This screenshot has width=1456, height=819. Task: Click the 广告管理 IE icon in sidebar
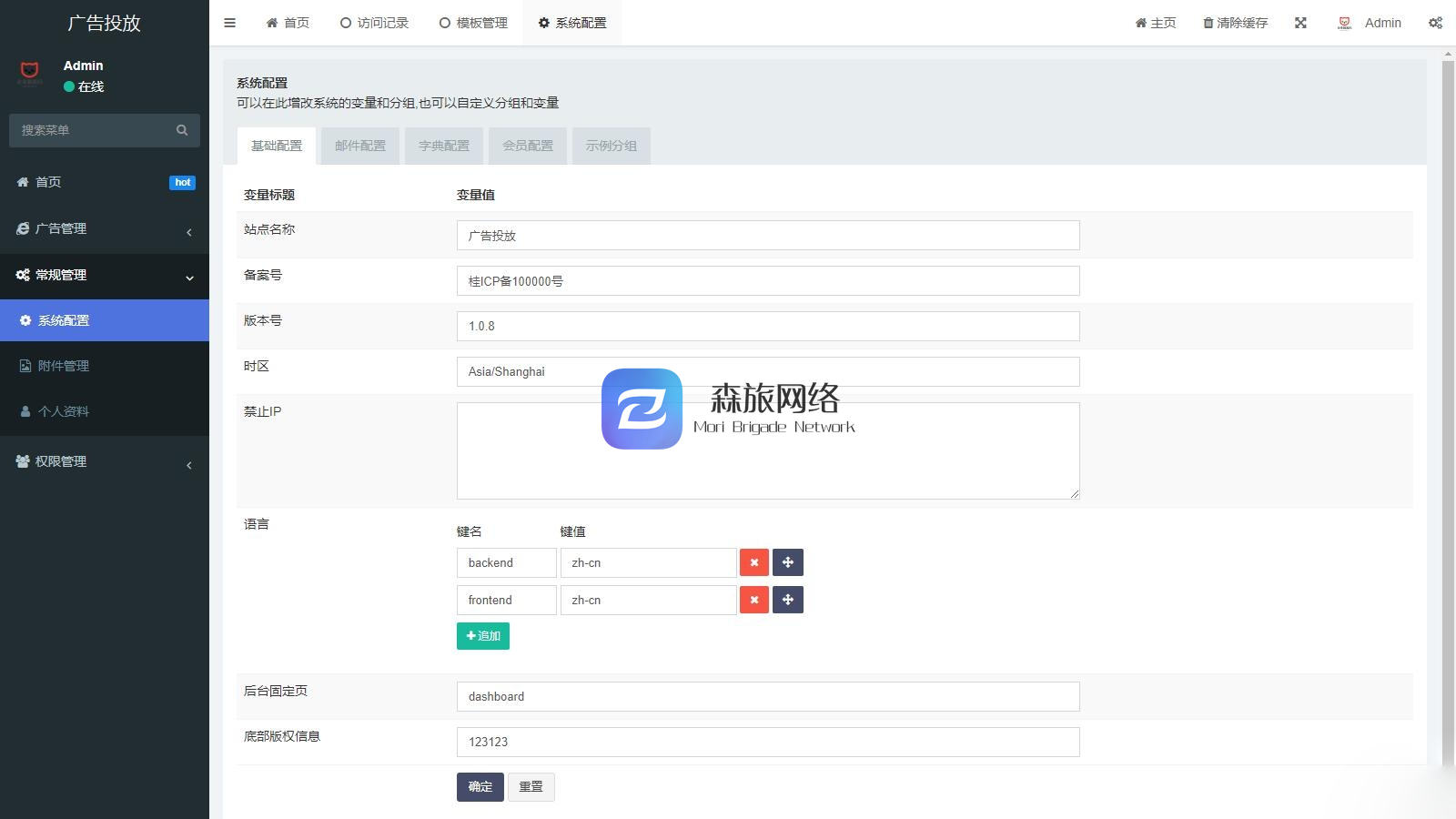(23, 228)
